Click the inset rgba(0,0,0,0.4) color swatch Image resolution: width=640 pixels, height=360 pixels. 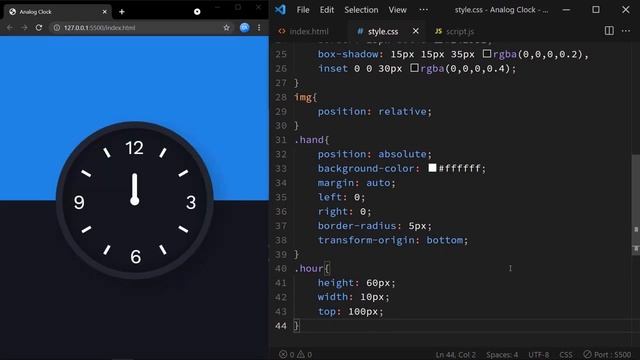tap(414, 68)
